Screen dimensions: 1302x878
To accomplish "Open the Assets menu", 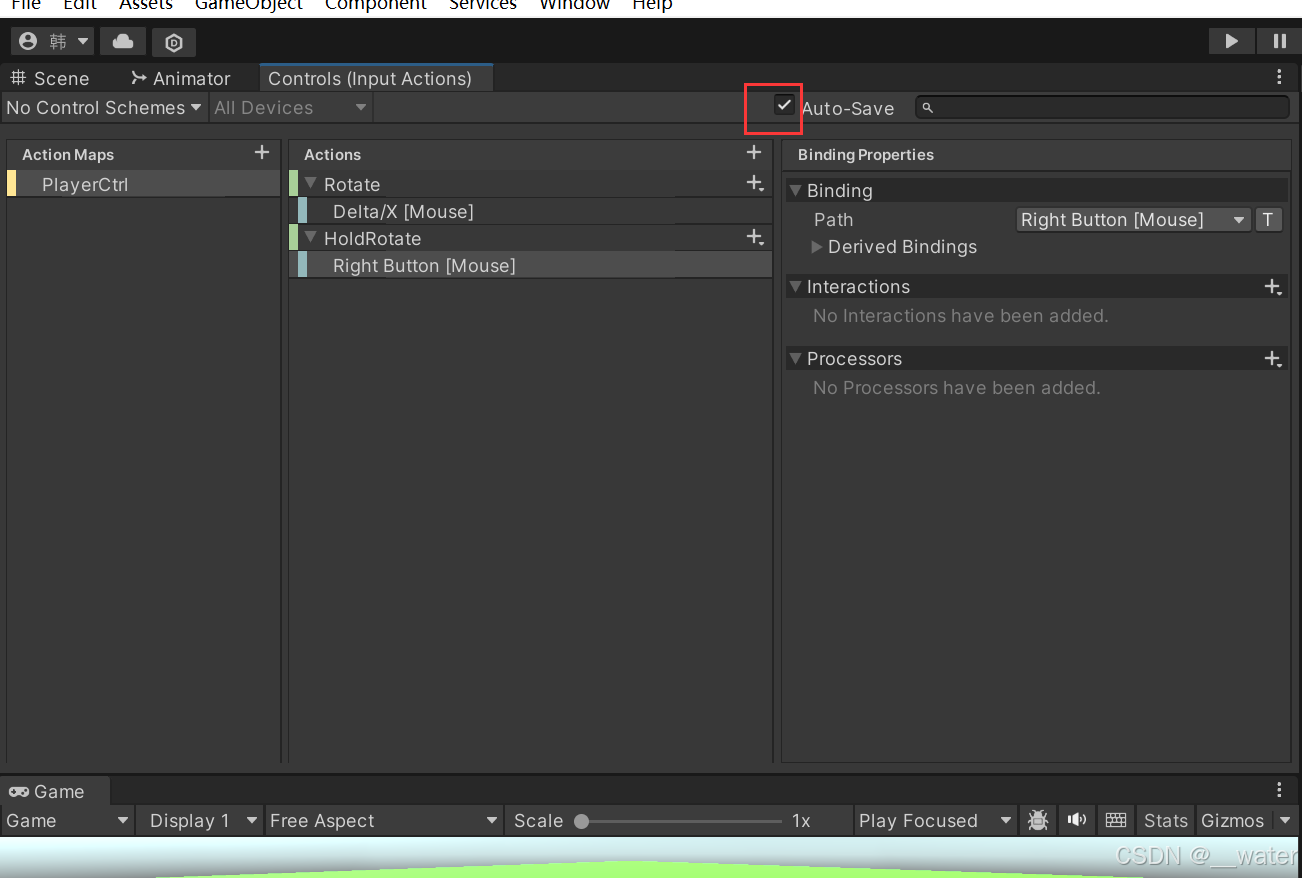I will [x=146, y=5].
